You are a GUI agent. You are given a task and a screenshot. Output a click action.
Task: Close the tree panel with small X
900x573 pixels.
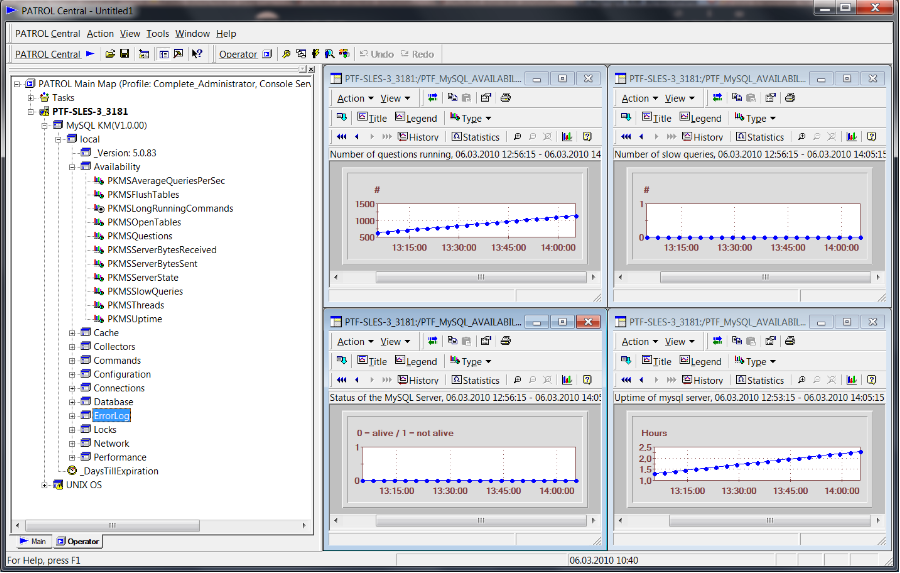tap(311, 69)
